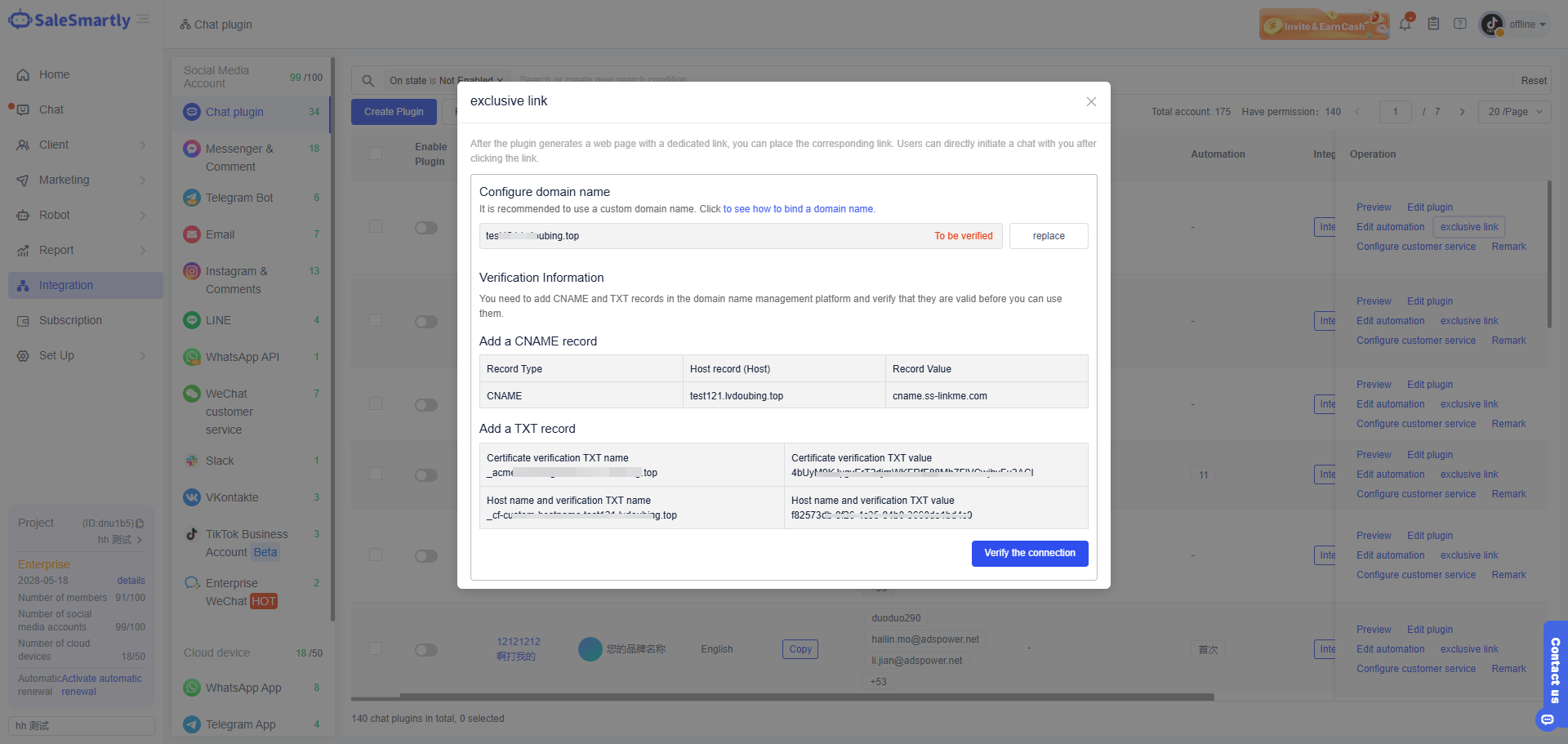Open the Subscription menu item
1568x744 pixels.
(x=86, y=320)
